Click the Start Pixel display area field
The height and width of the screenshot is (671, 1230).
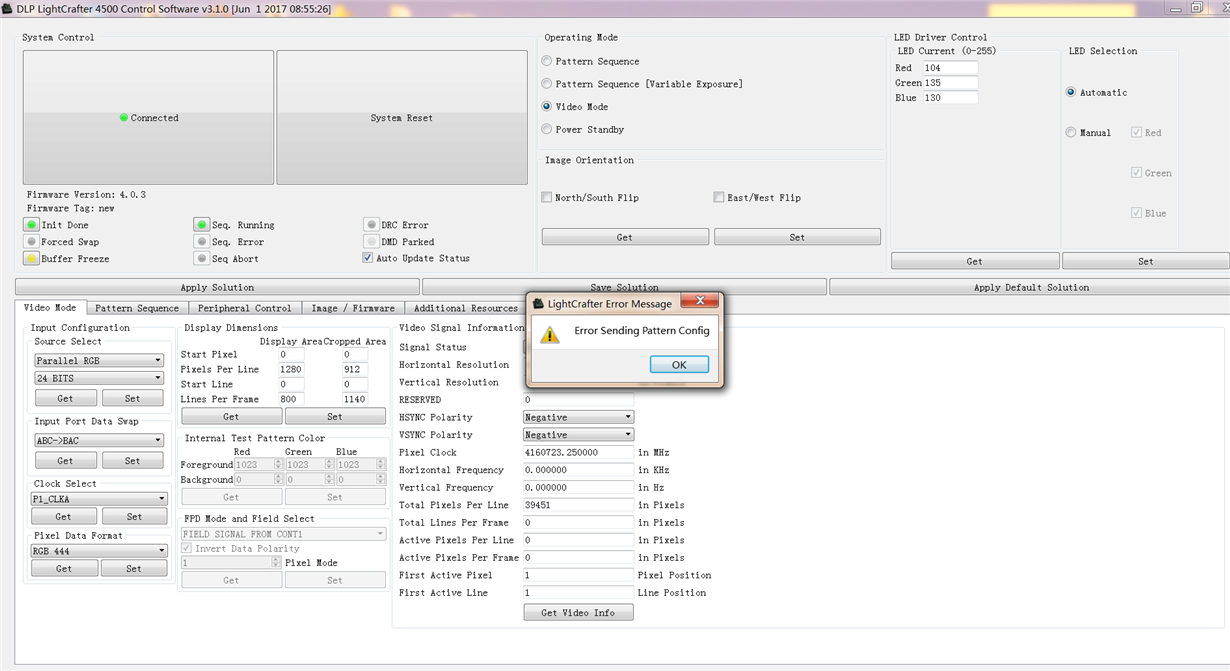click(x=291, y=355)
